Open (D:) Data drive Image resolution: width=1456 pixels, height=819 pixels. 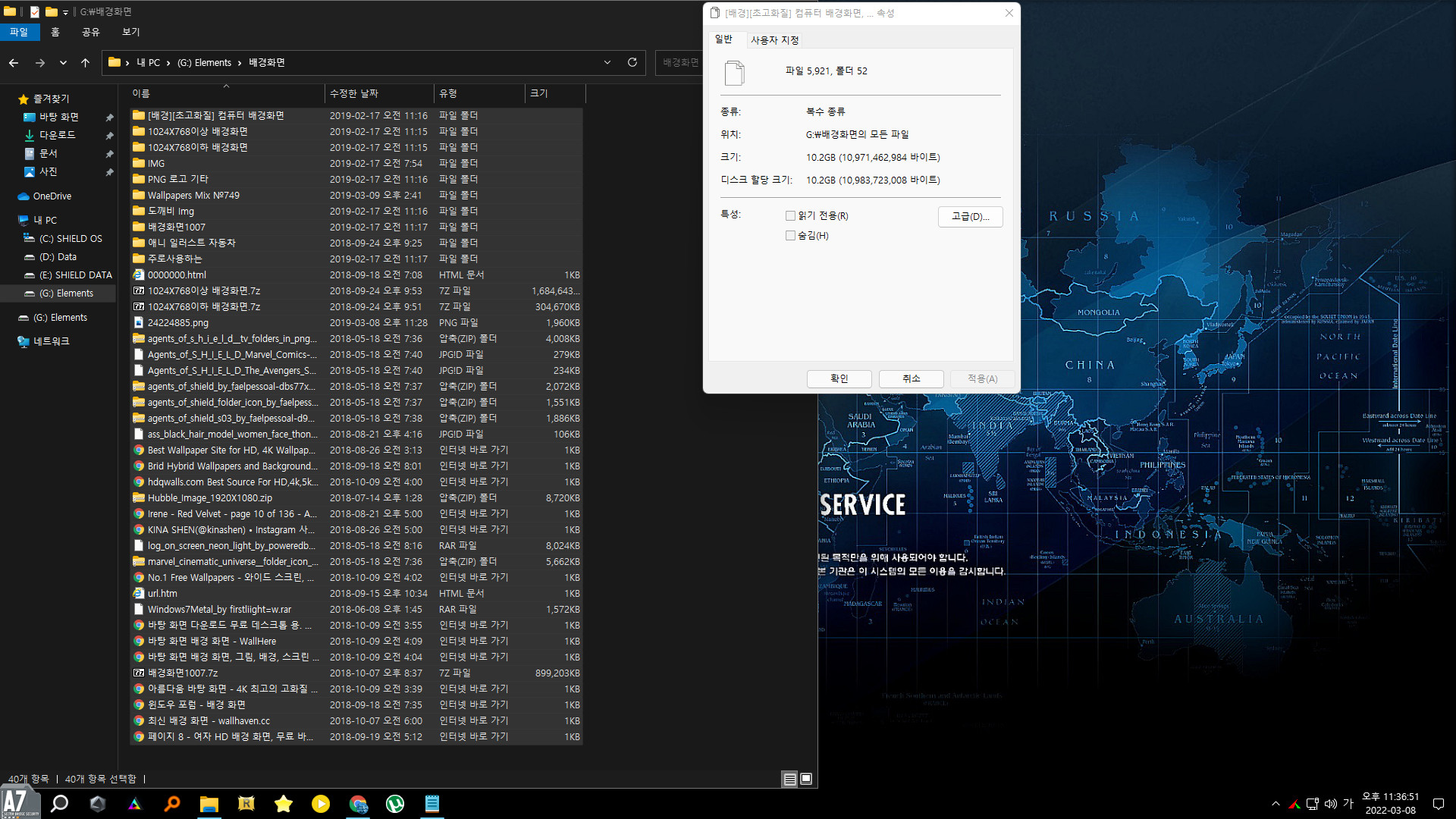(x=58, y=256)
